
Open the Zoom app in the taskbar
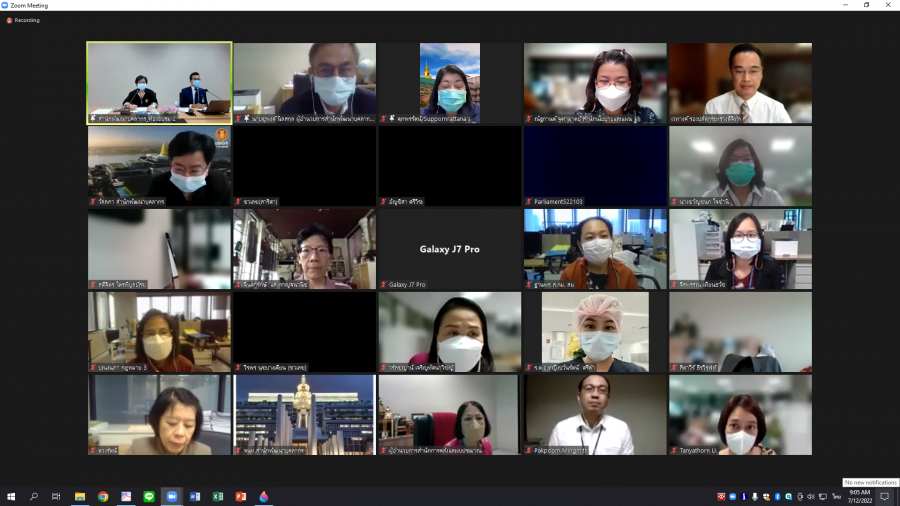pos(171,496)
